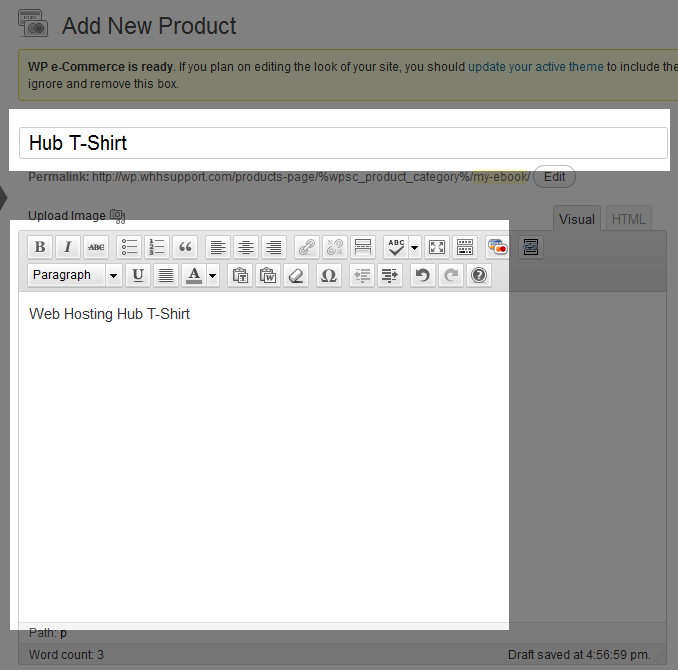678x670 pixels.
Task: Insert a blockquote
Action: (x=185, y=247)
